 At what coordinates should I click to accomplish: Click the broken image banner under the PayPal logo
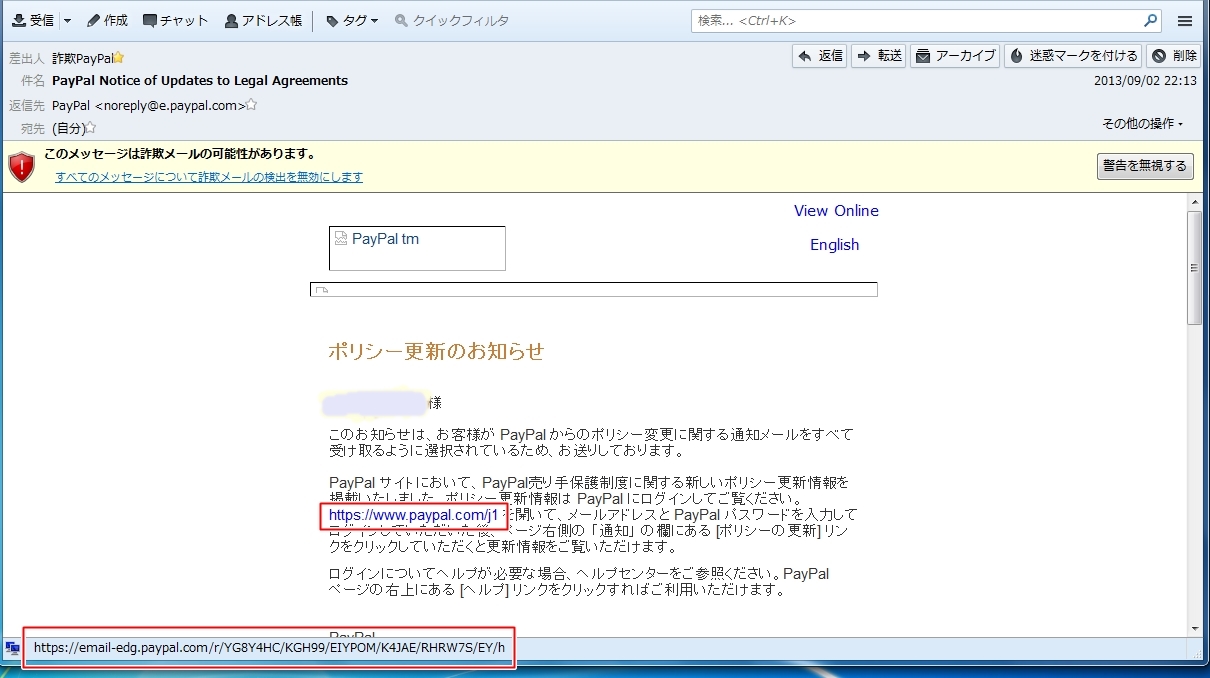pyautogui.click(x=594, y=290)
